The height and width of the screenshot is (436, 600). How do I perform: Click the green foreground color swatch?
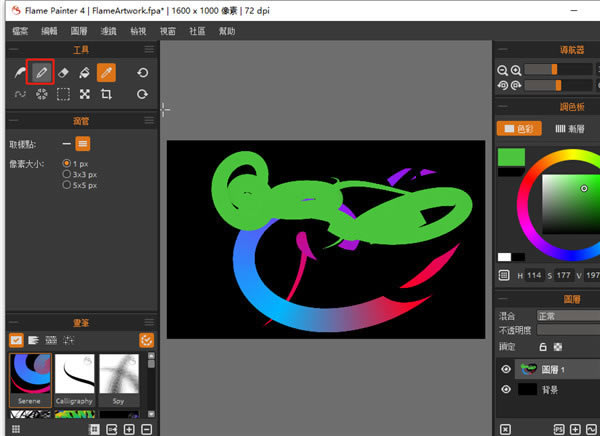tap(511, 157)
